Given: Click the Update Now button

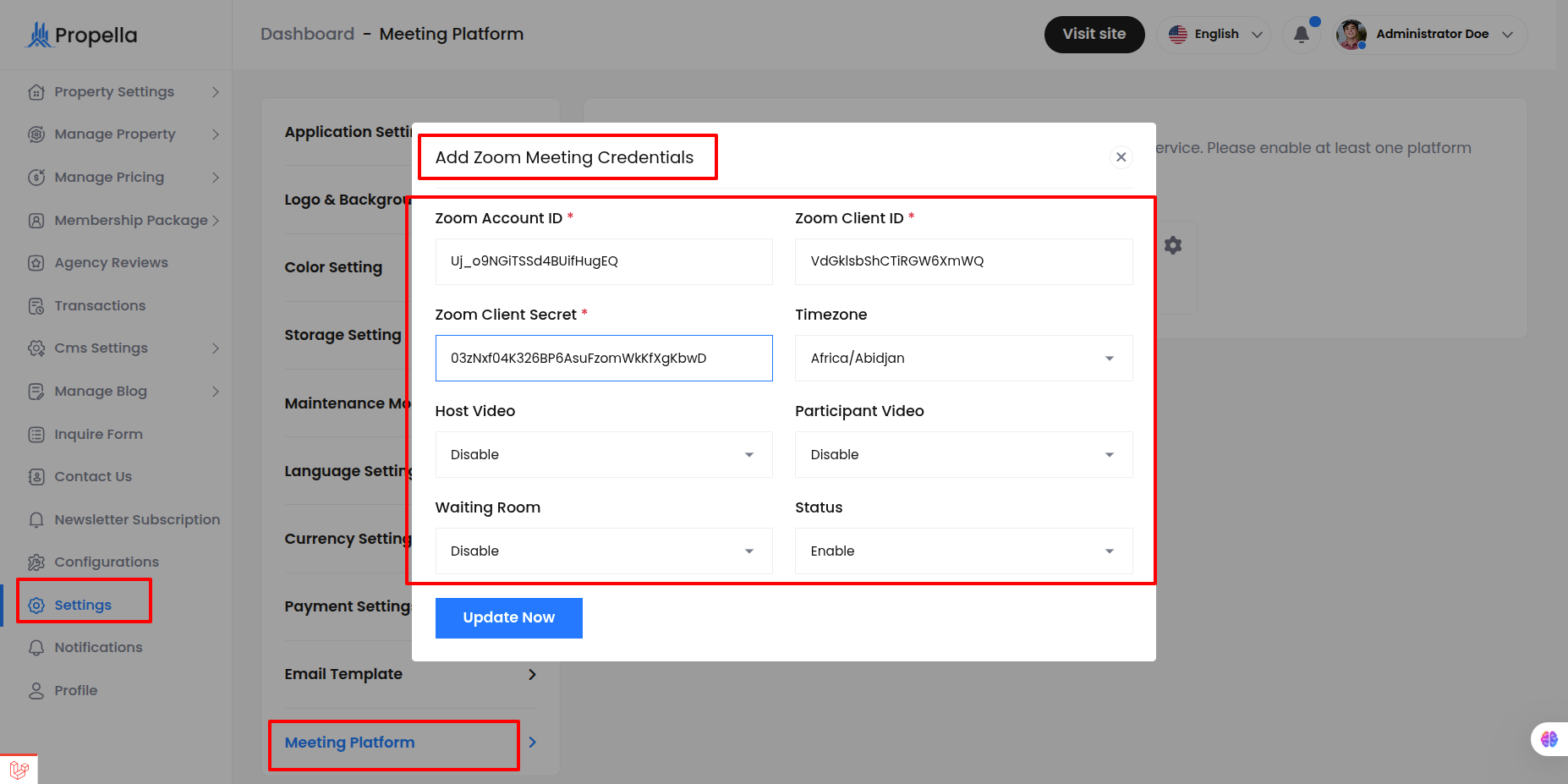Looking at the screenshot, I should point(509,618).
